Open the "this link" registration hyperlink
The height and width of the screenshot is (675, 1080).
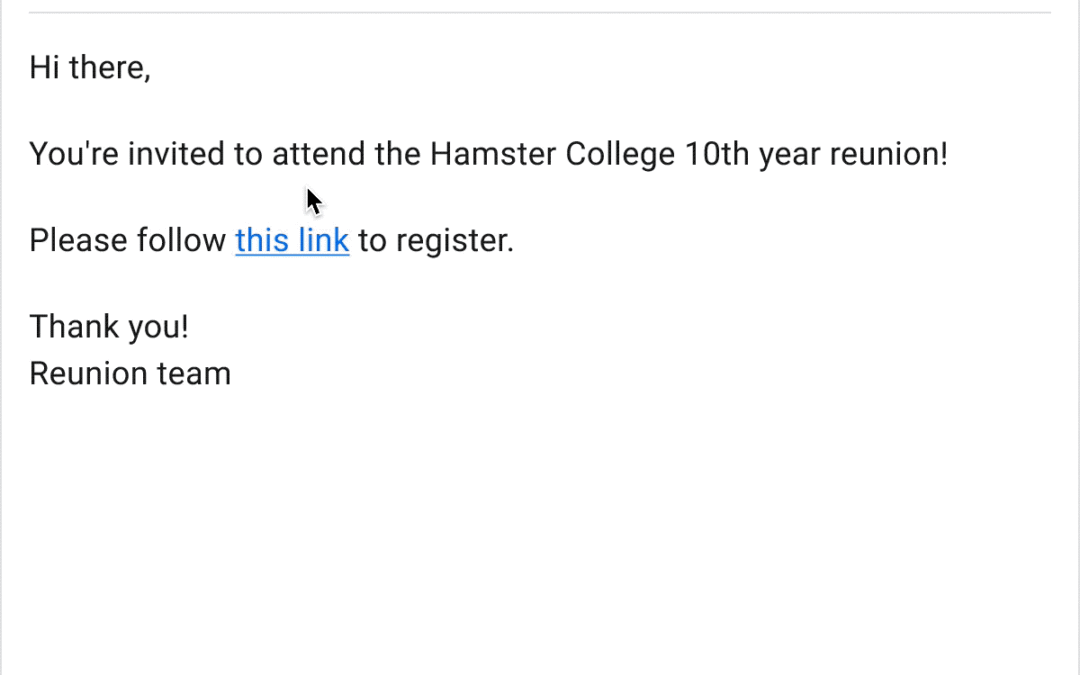(x=292, y=240)
